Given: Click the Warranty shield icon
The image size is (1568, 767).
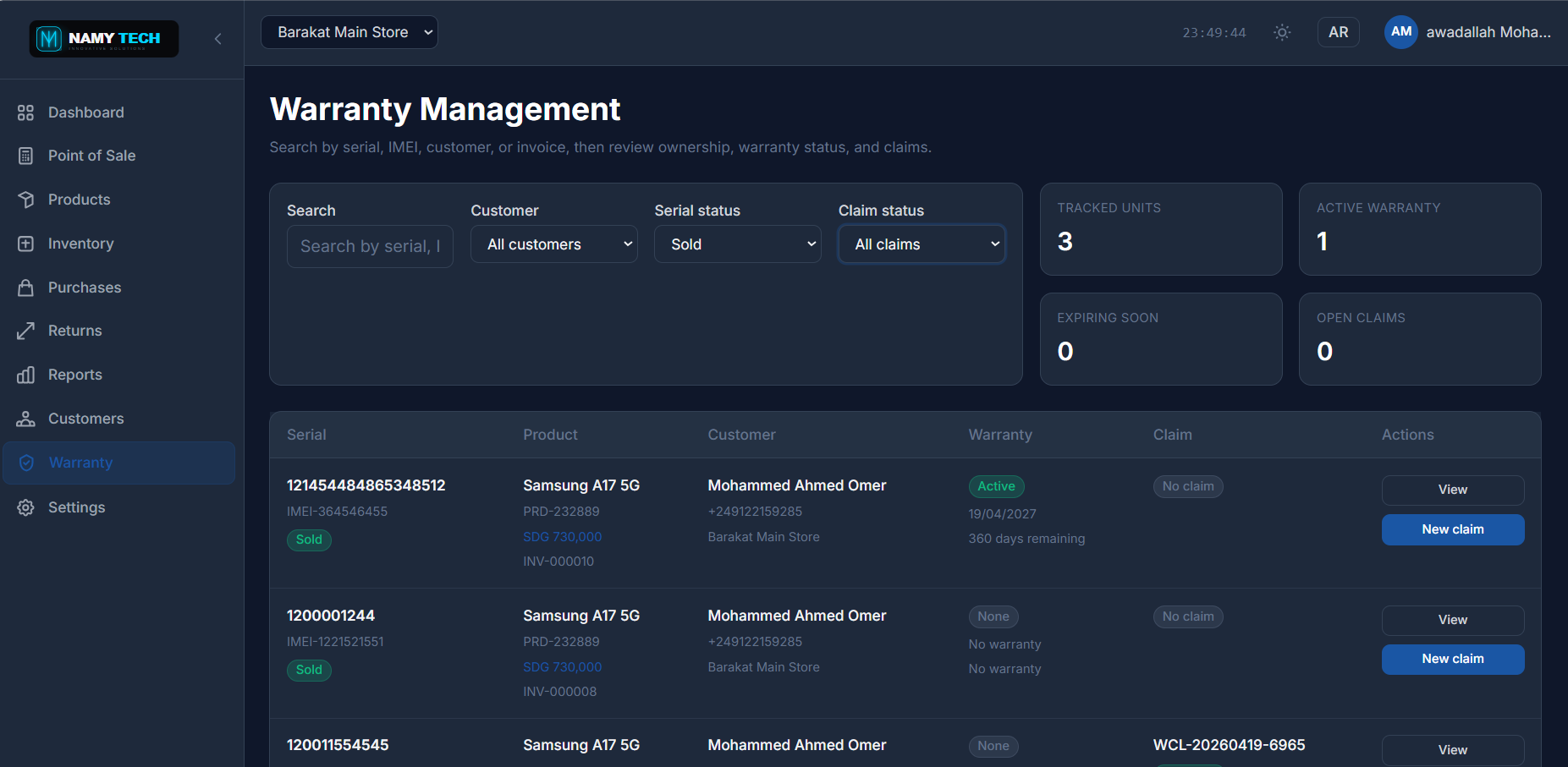Looking at the screenshot, I should click(26, 463).
